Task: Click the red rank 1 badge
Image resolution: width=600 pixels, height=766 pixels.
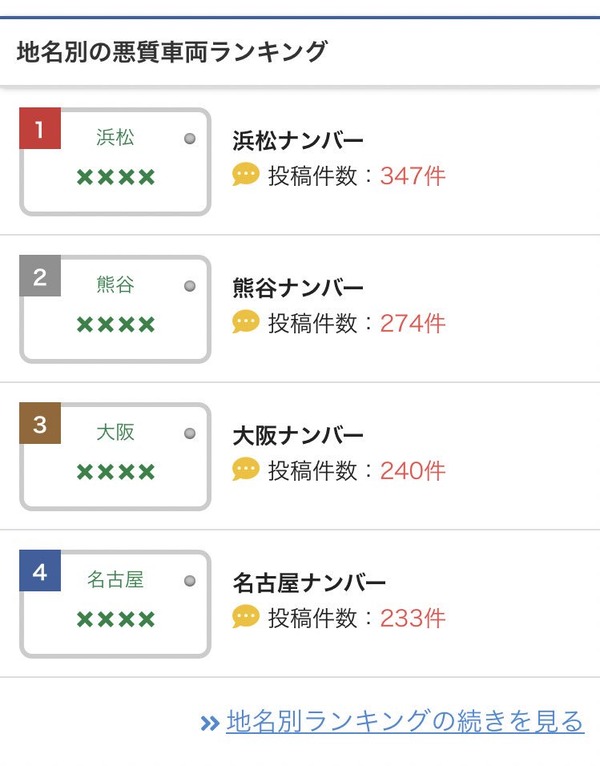Action: [40, 129]
